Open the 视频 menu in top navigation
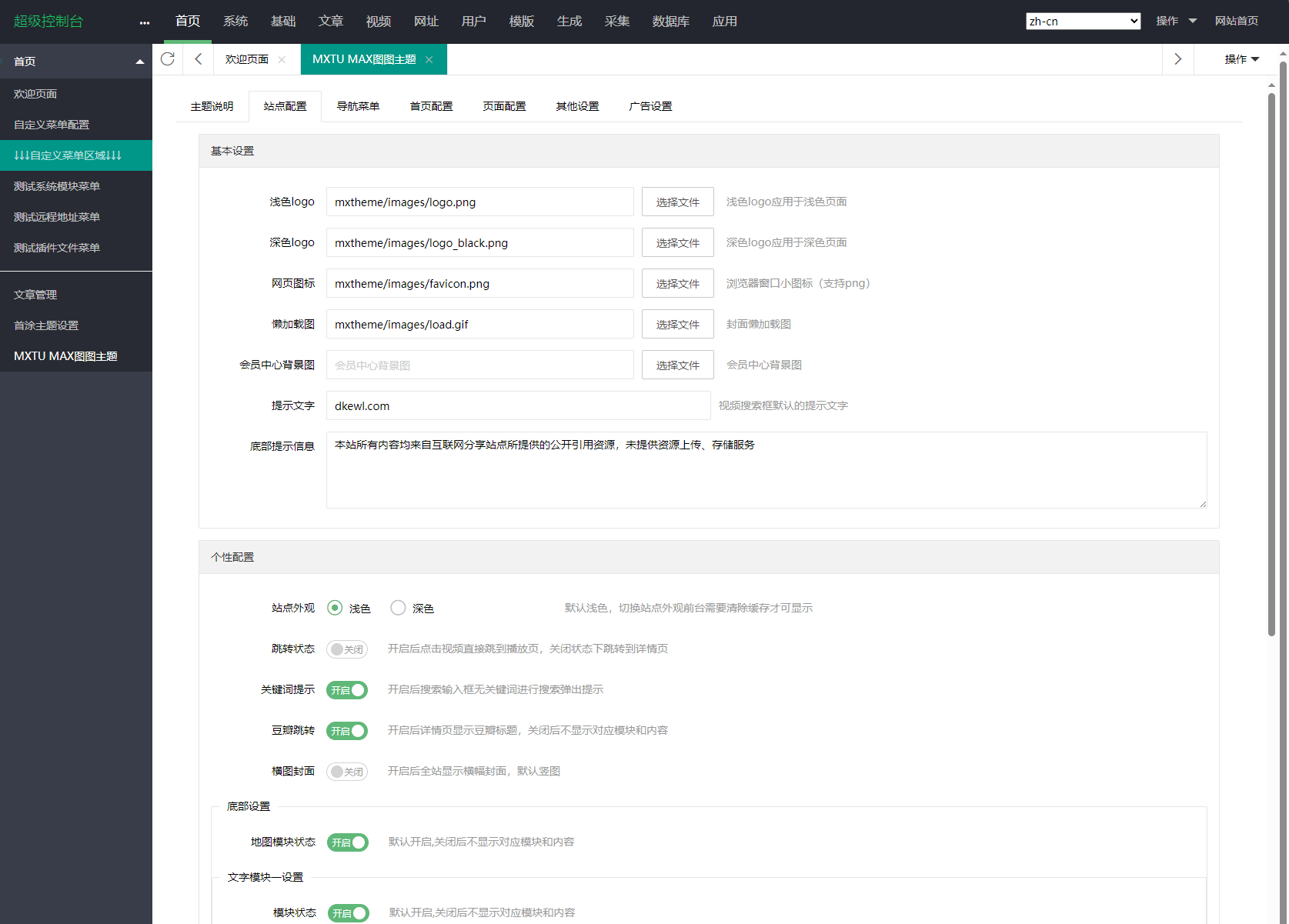 [378, 21]
